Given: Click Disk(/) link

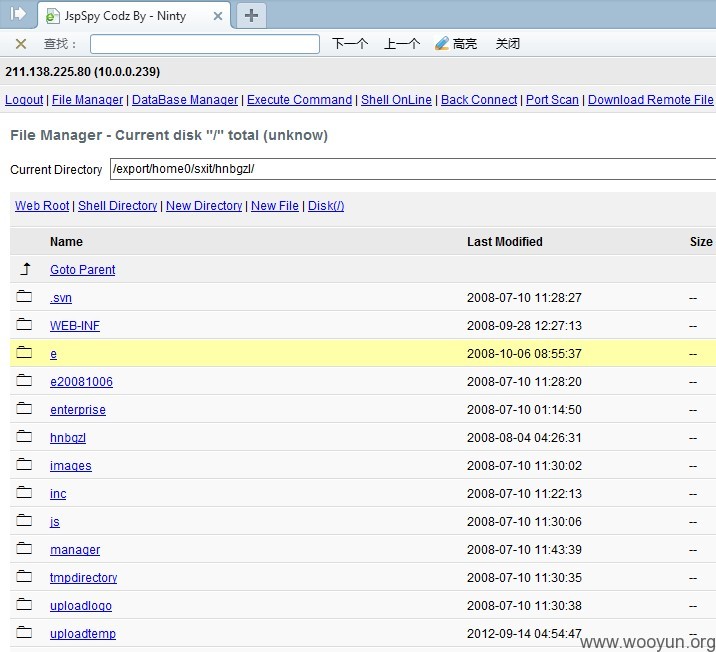Looking at the screenshot, I should pyautogui.click(x=326, y=206).
